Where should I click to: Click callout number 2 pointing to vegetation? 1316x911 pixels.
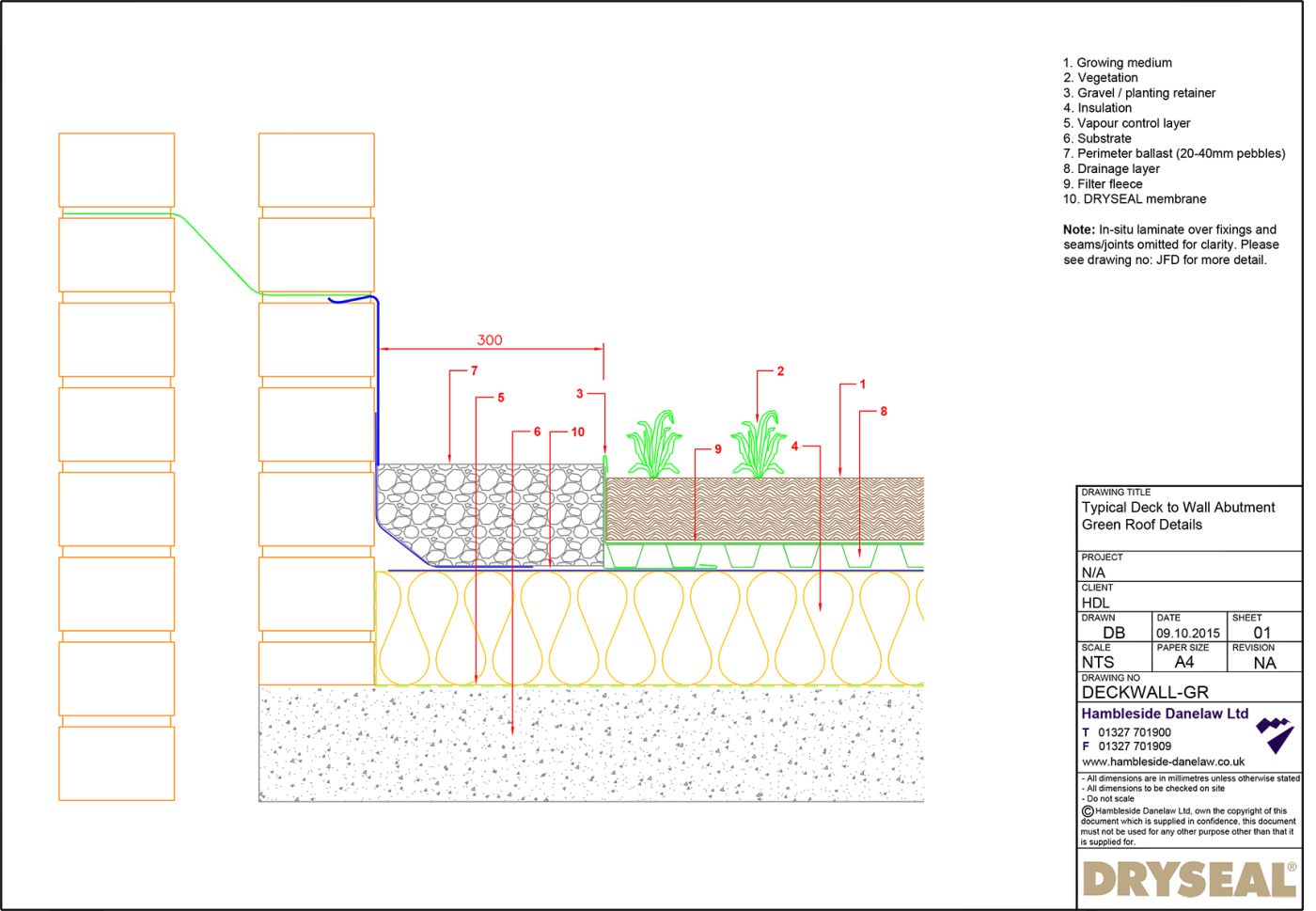pos(778,370)
